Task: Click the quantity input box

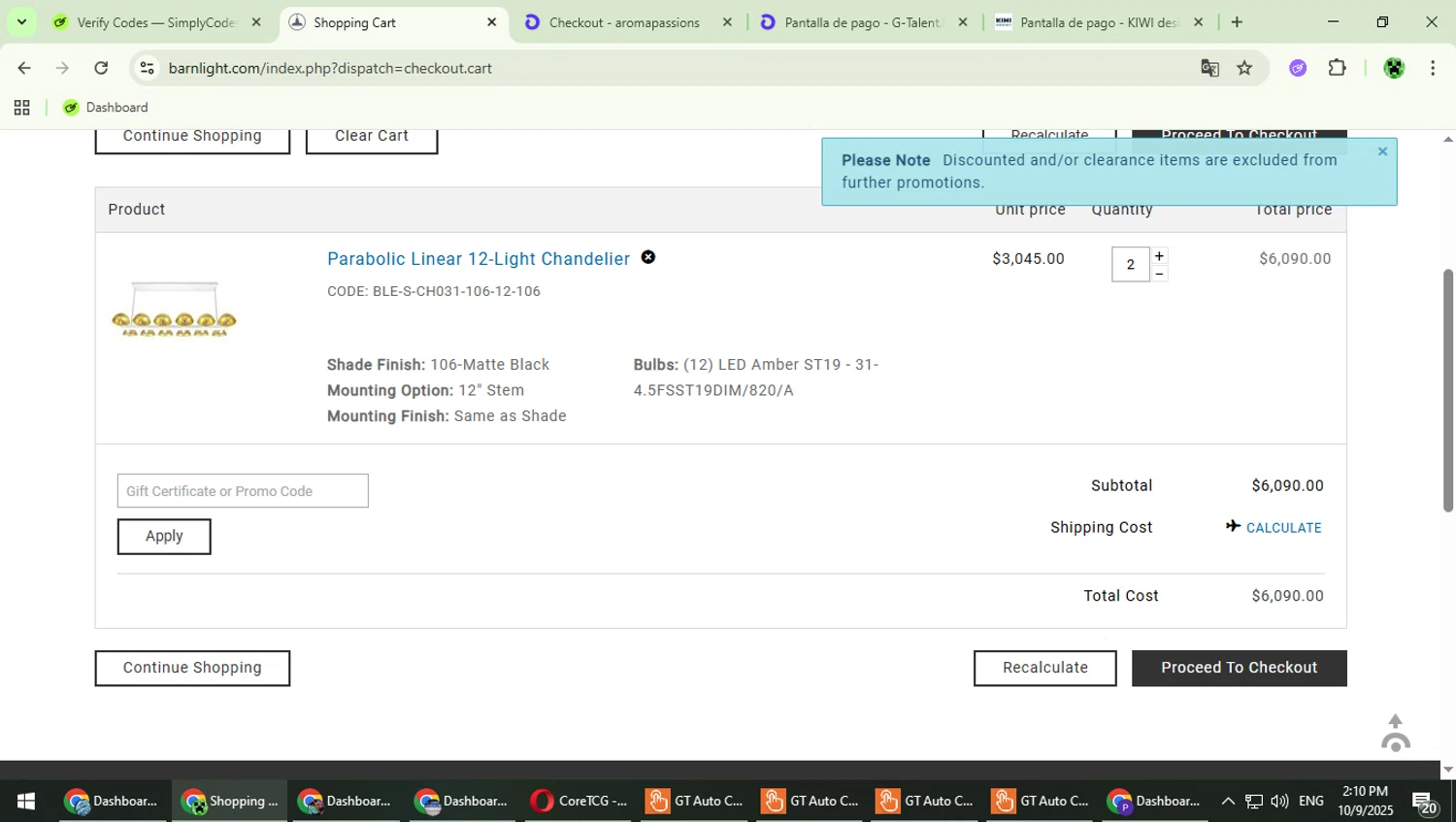Action: 1131,264
